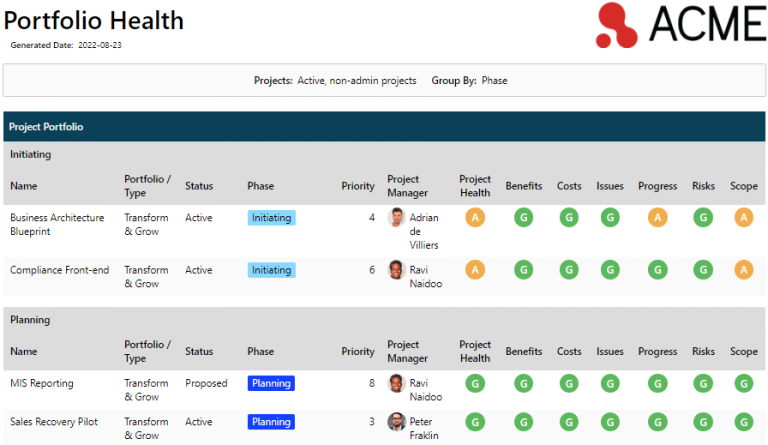Open the Sales Recovery Pilot project
768x445 pixels.
55,422
